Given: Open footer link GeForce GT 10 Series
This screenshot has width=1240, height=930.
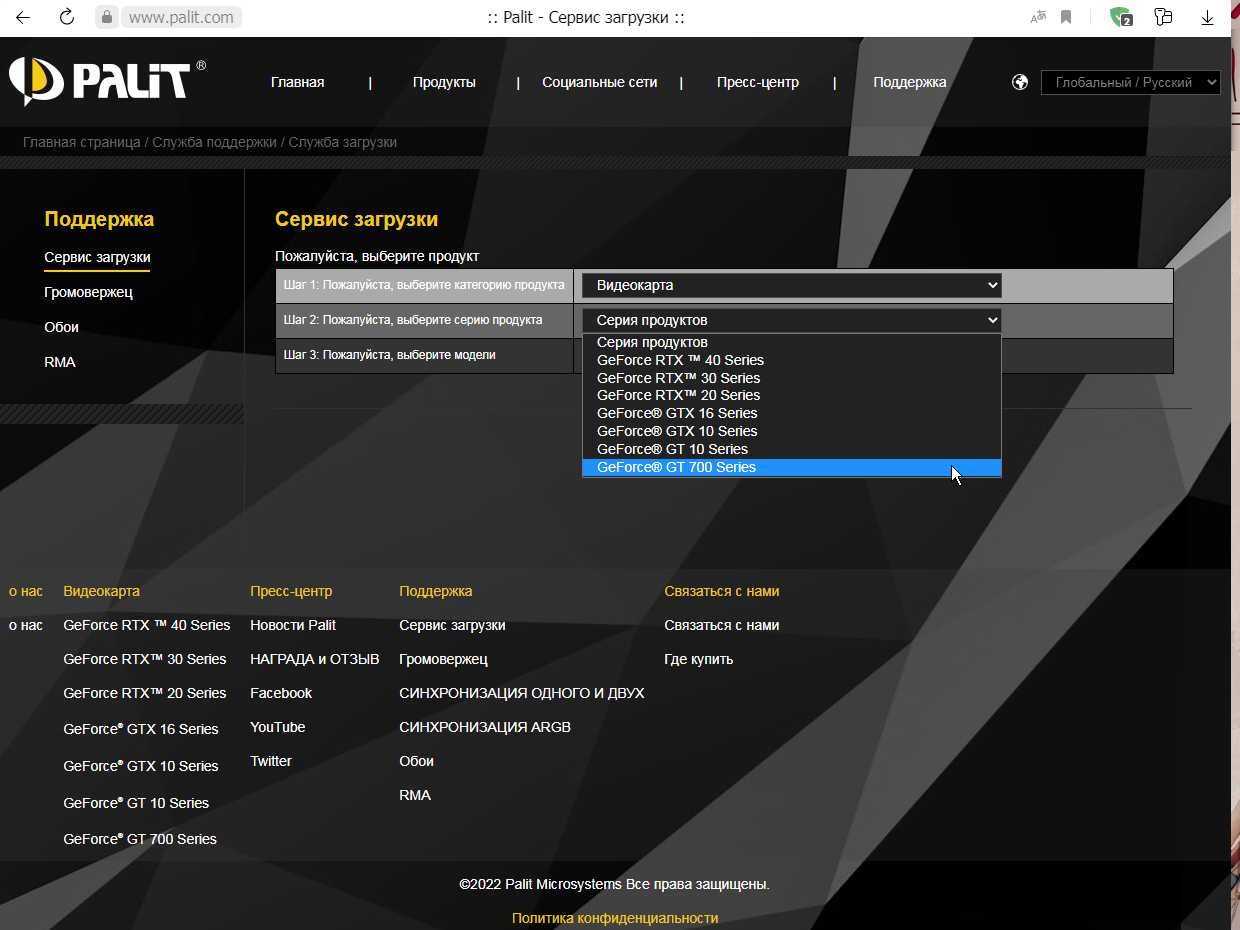Looking at the screenshot, I should point(136,803).
